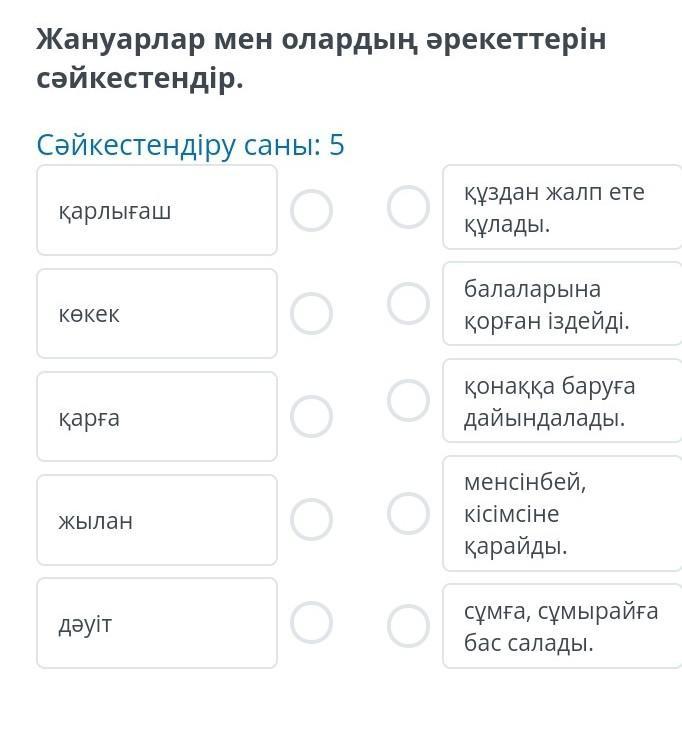Click the дәуіт answer card
This screenshot has height=734, width=682.
pyautogui.click(x=157, y=623)
